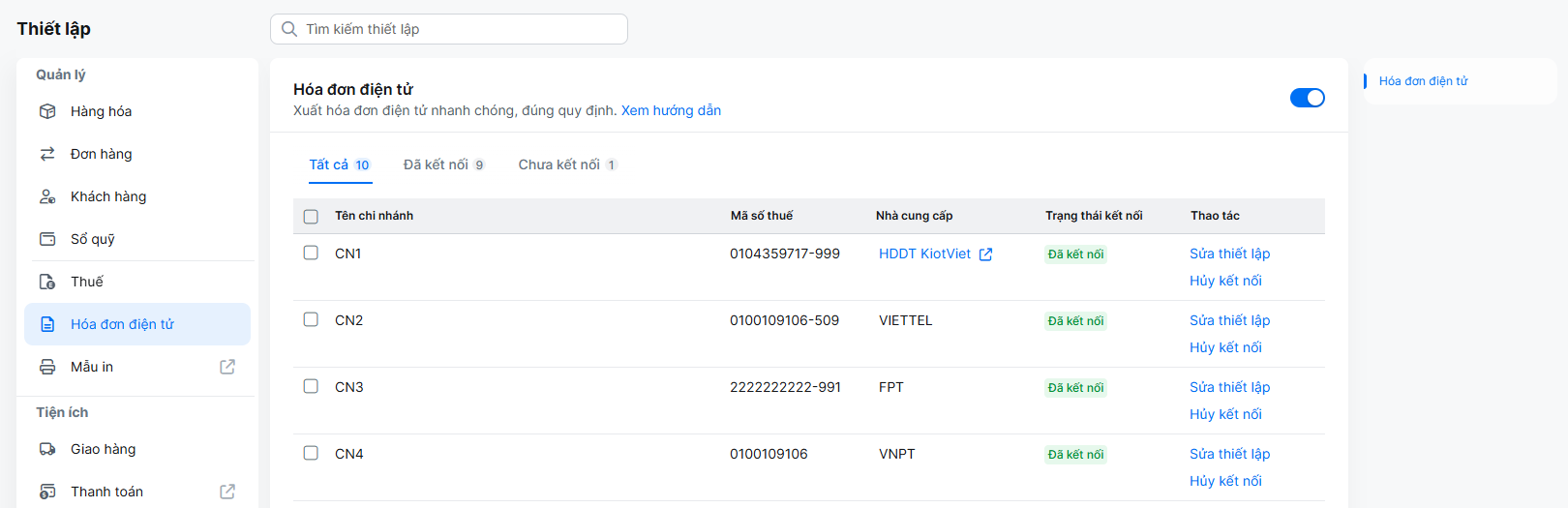Screen dimensions: 1568x508
Task: Tick the checkbox for branch CN1
Action: 311,253
